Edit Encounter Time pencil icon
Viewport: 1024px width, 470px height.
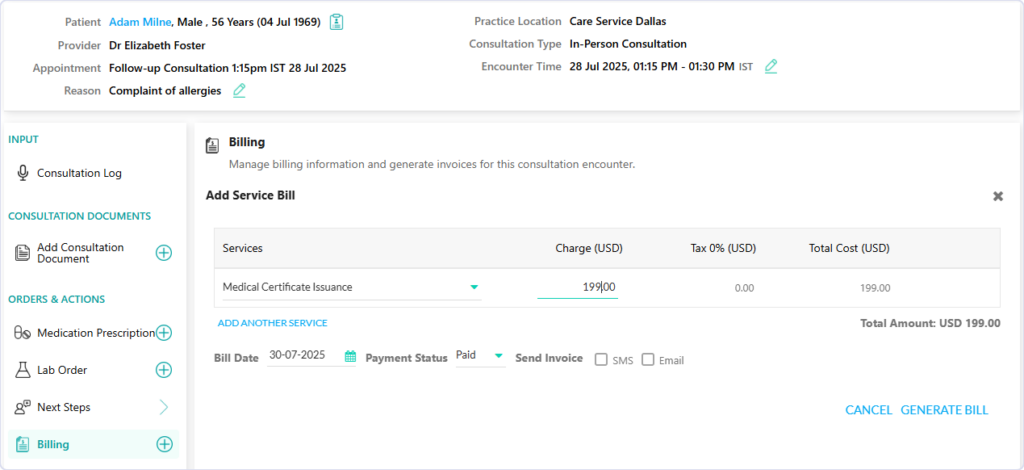(771, 66)
